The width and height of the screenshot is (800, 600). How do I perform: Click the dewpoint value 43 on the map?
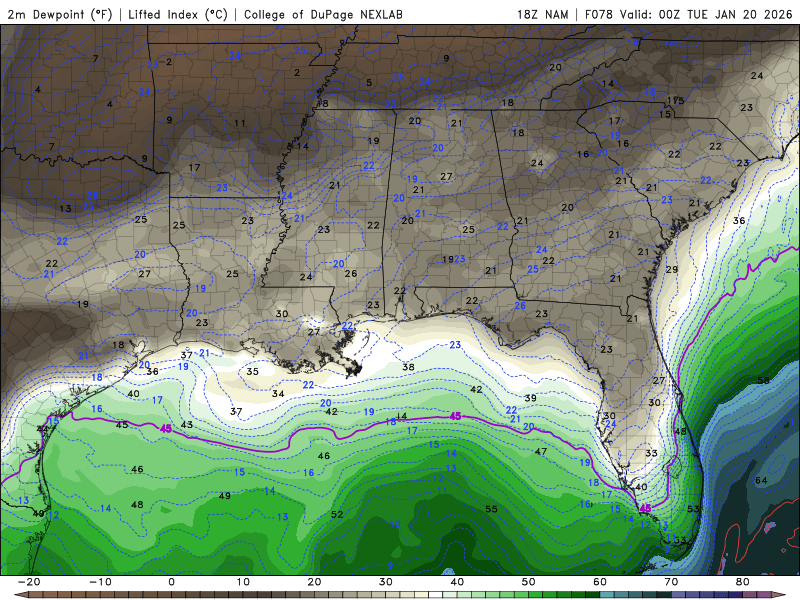click(x=187, y=424)
